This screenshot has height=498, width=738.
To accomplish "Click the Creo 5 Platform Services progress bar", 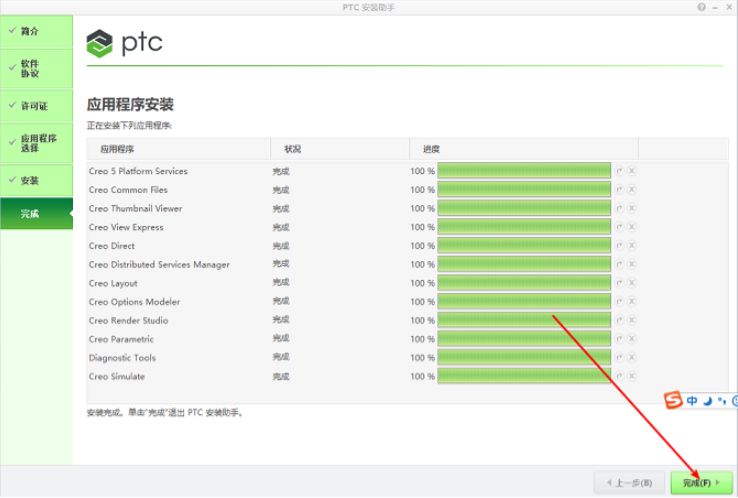I will click(x=524, y=170).
